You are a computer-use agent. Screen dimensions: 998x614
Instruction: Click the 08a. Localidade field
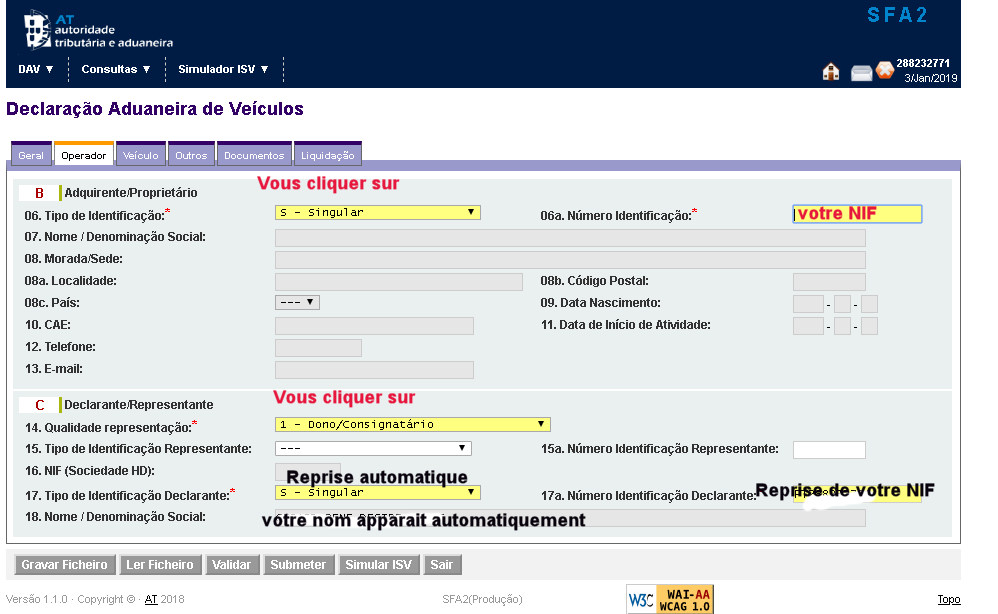398,282
